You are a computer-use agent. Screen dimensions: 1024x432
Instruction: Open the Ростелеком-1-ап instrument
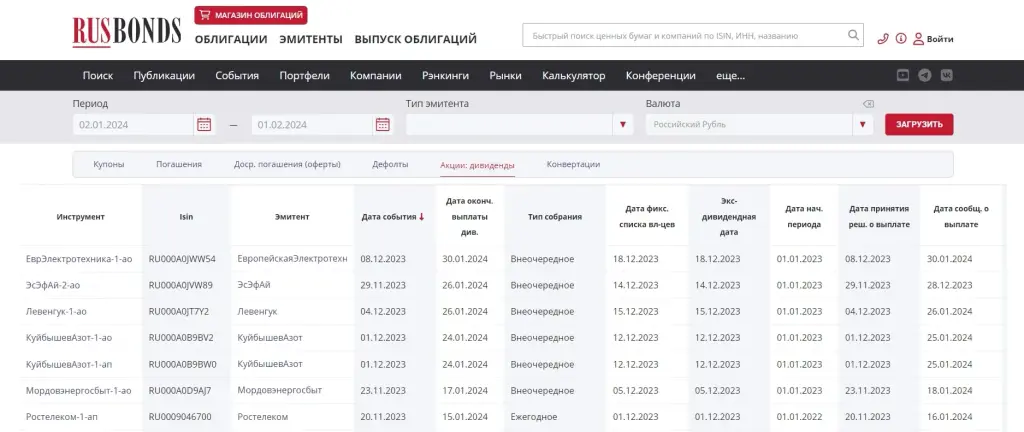(x=62, y=416)
